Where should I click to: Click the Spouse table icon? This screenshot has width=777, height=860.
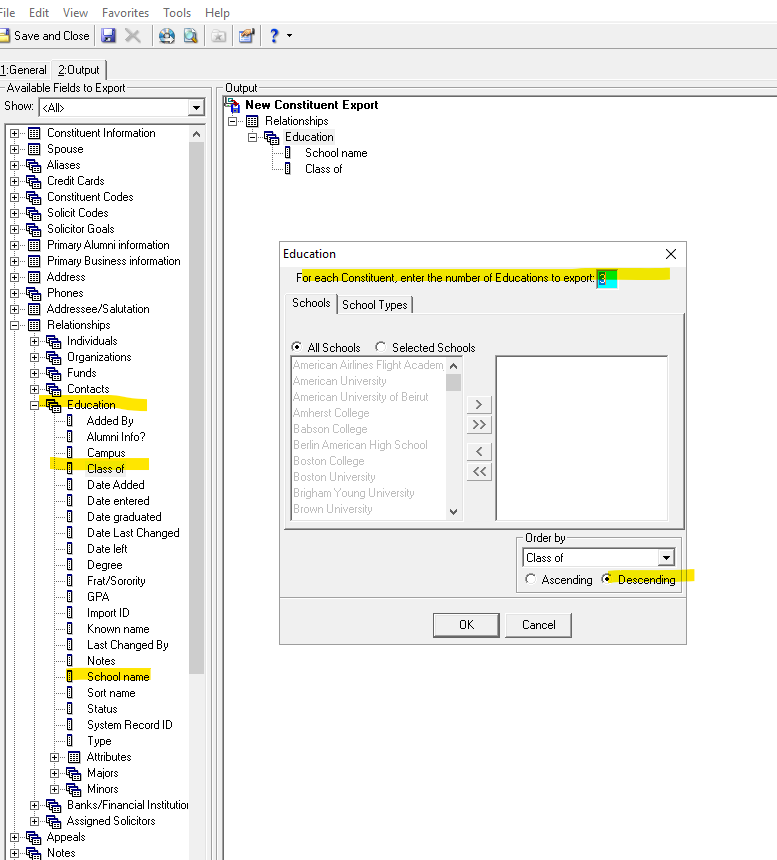point(34,149)
